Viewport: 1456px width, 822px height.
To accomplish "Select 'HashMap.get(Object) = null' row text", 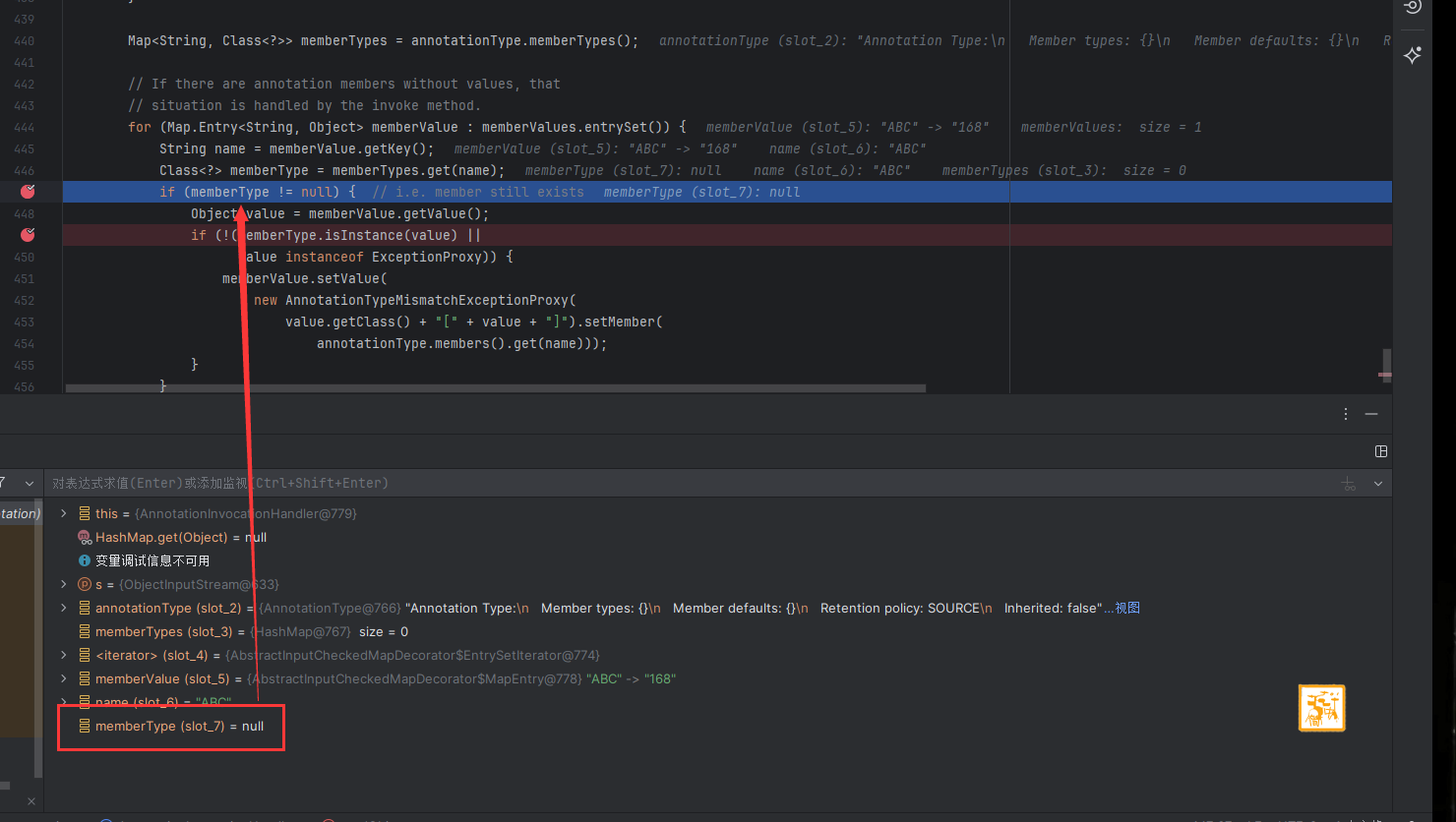I will coord(181,537).
